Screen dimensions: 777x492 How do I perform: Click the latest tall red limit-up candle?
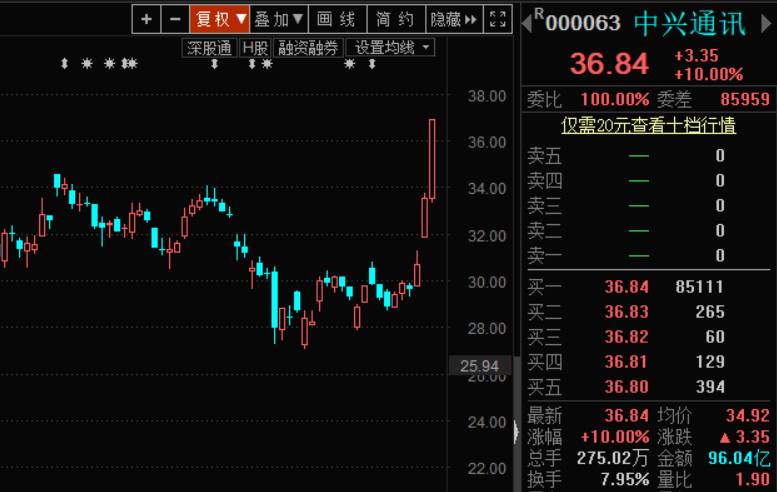point(432,160)
